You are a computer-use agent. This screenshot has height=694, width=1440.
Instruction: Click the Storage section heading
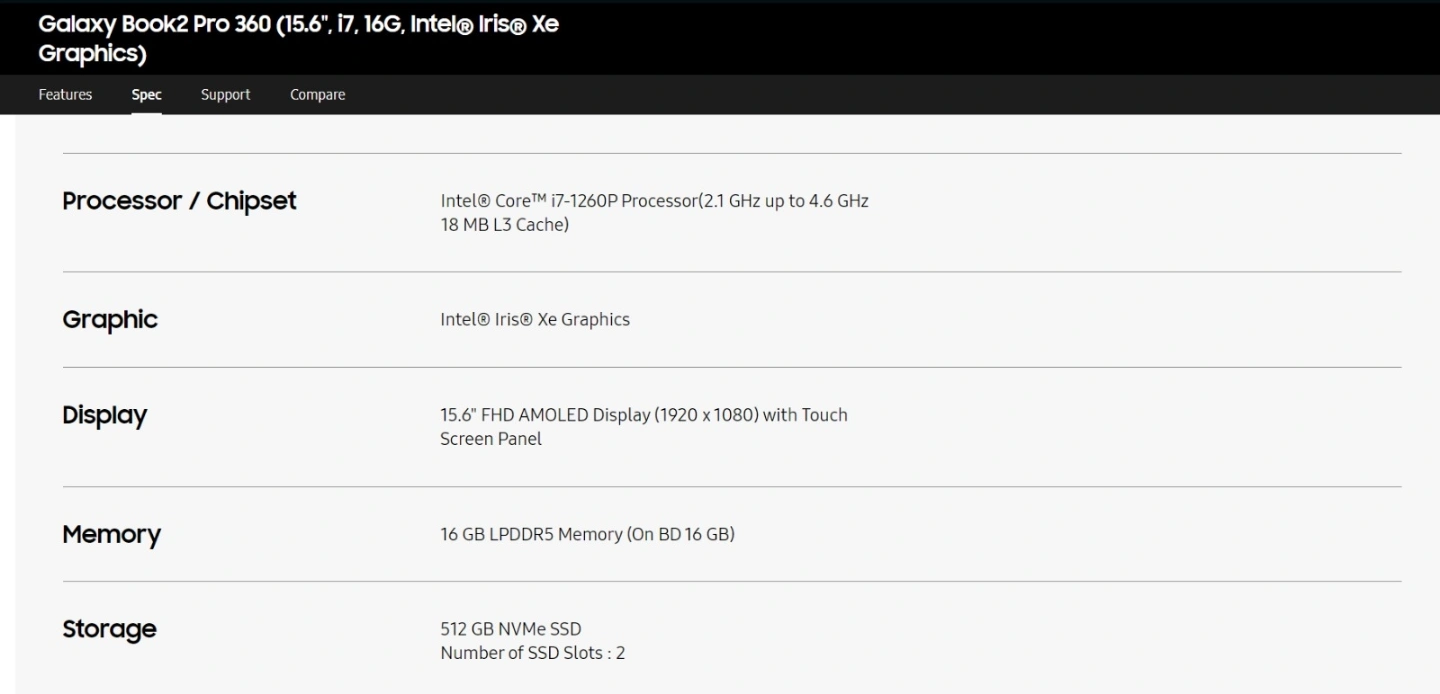(110, 629)
